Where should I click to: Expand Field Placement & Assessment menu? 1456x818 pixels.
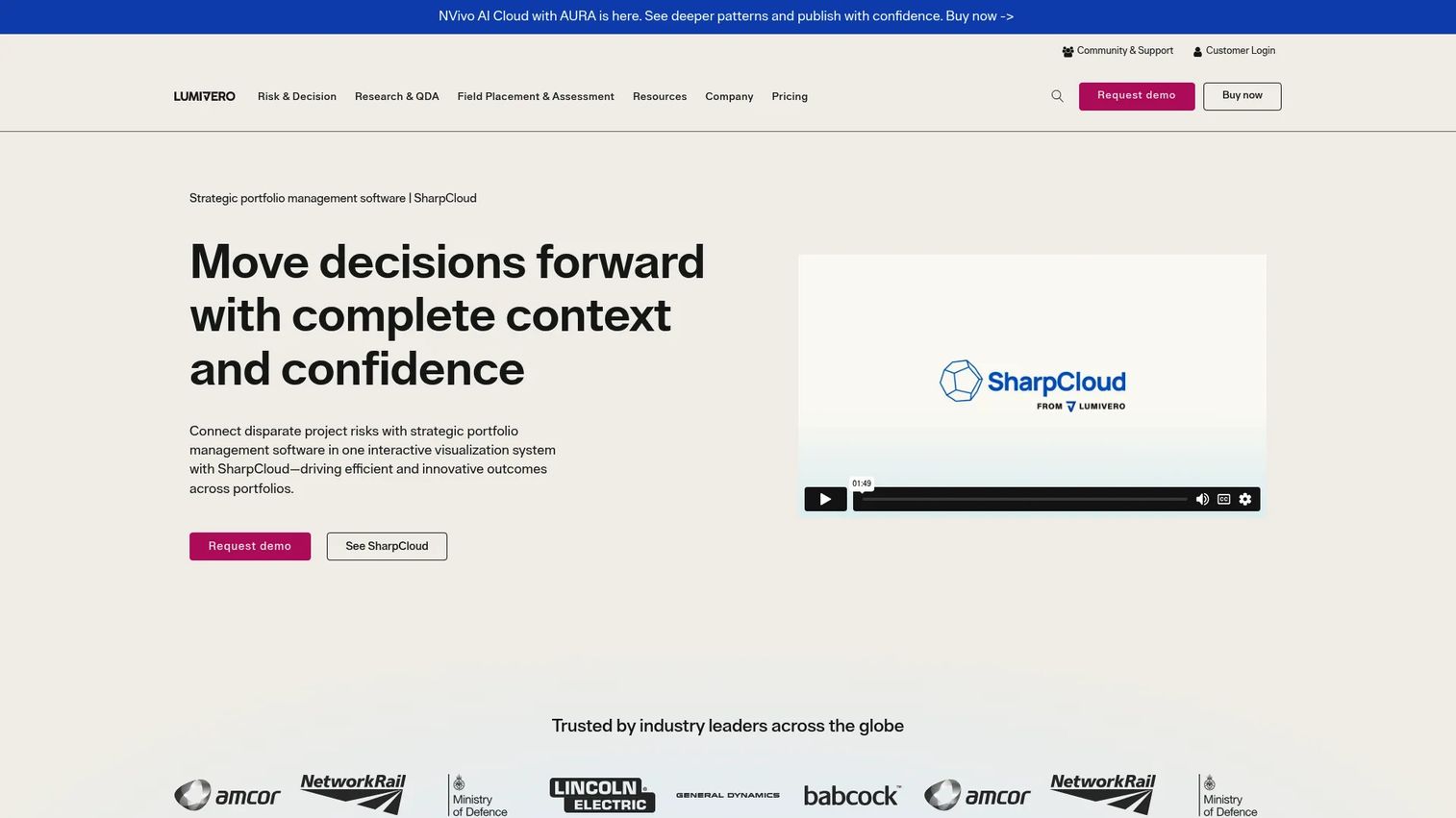(536, 96)
